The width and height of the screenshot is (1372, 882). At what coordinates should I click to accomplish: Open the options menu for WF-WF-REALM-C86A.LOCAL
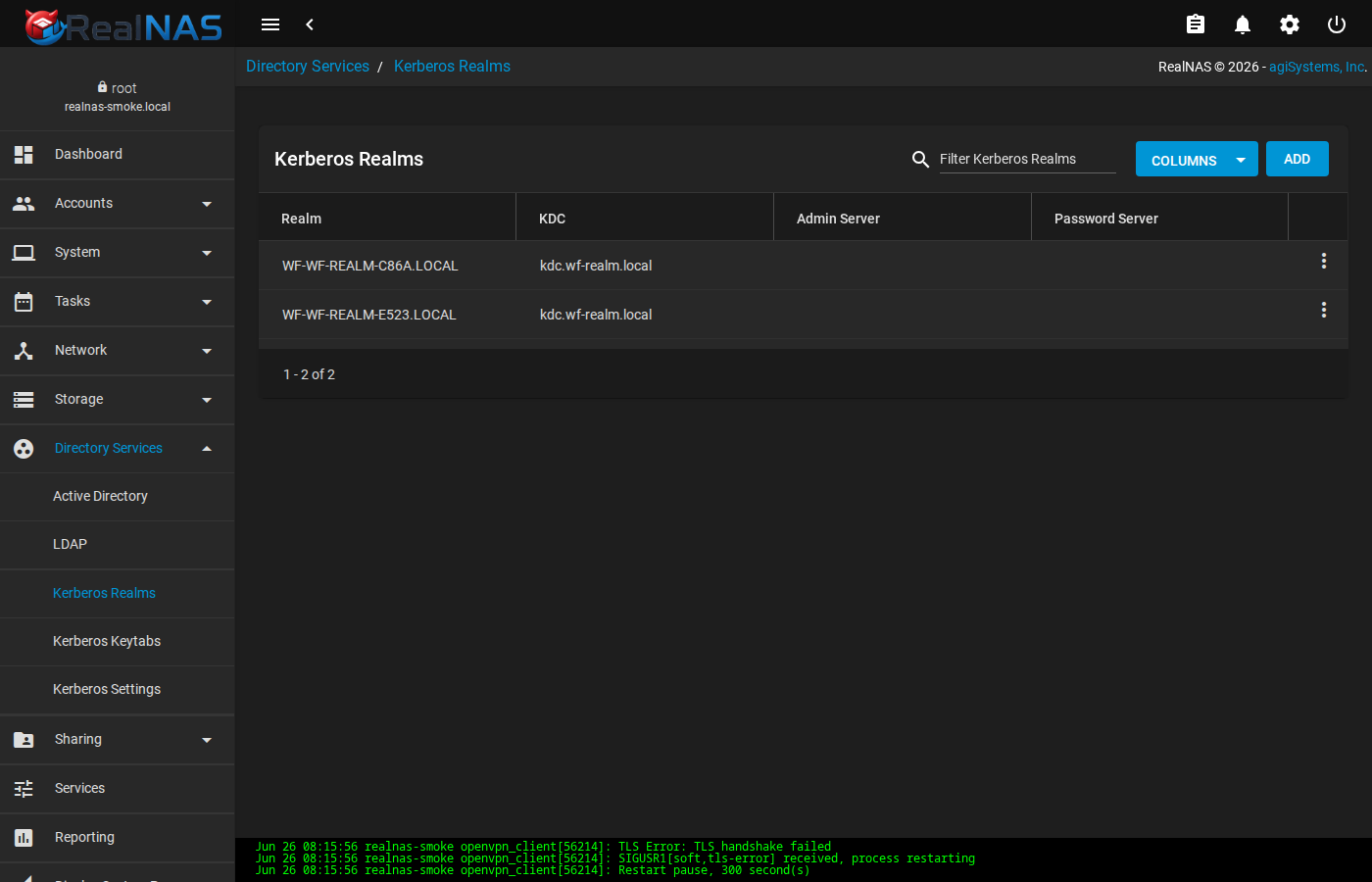coord(1324,261)
